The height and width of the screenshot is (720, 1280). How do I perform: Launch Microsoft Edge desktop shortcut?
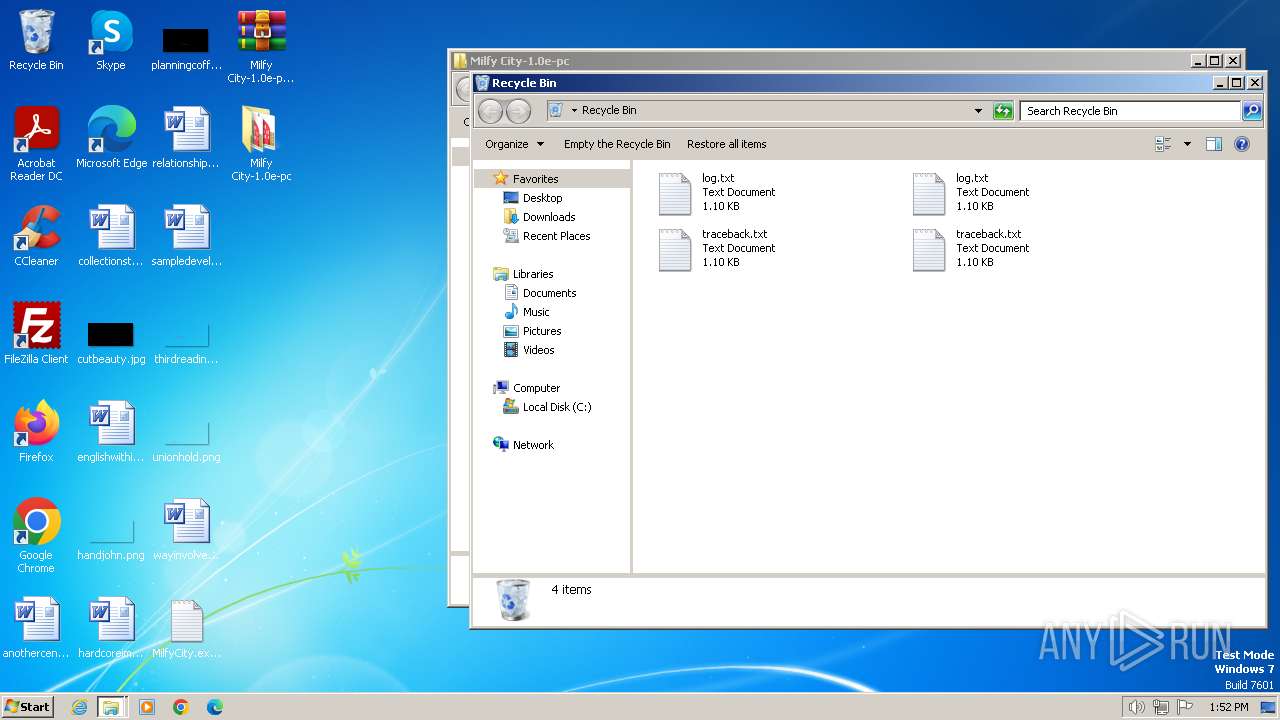(x=111, y=138)
